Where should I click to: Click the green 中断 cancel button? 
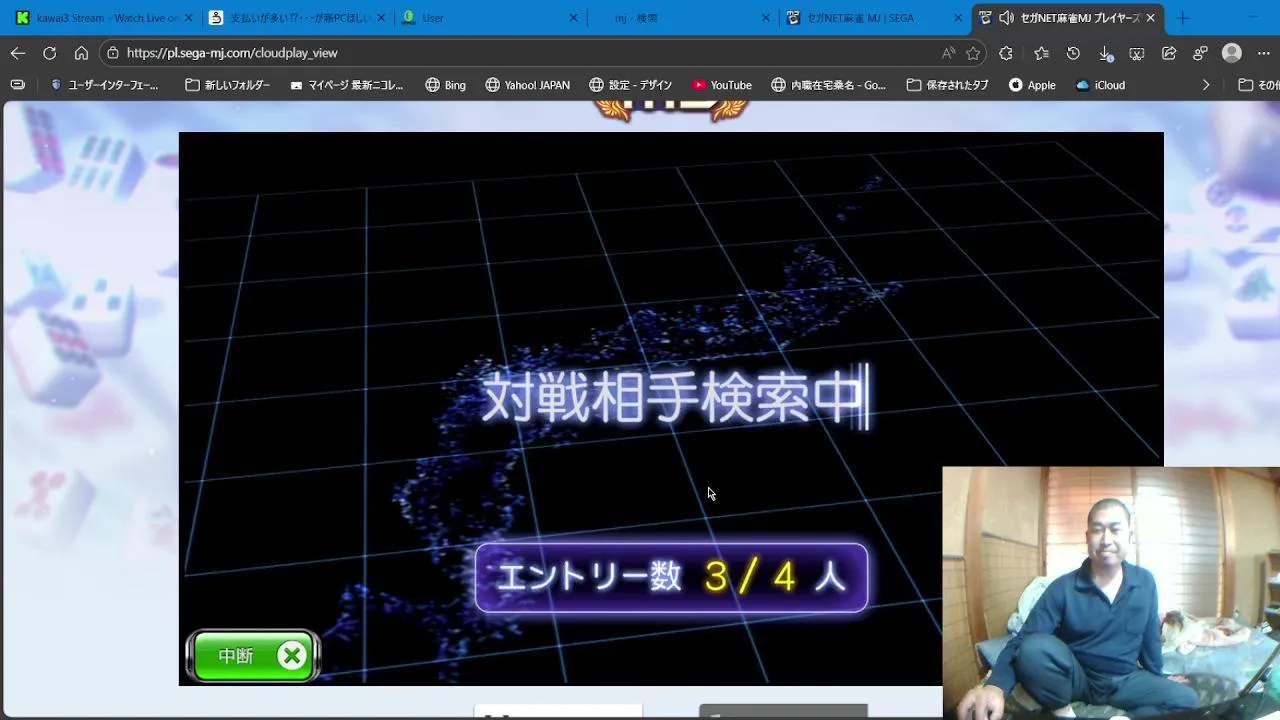click(x=253, y=656)
